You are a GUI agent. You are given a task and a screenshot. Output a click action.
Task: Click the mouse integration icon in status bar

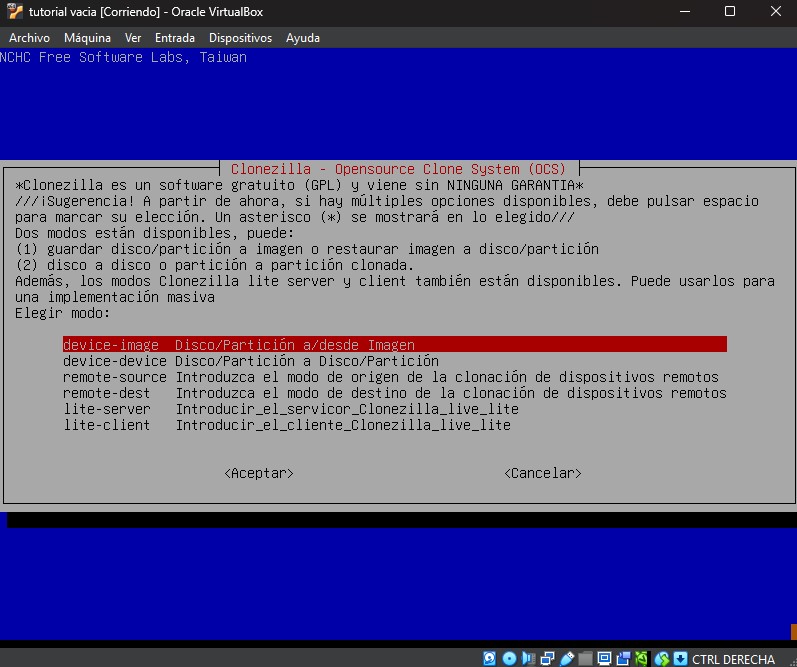tap(662, 659)
